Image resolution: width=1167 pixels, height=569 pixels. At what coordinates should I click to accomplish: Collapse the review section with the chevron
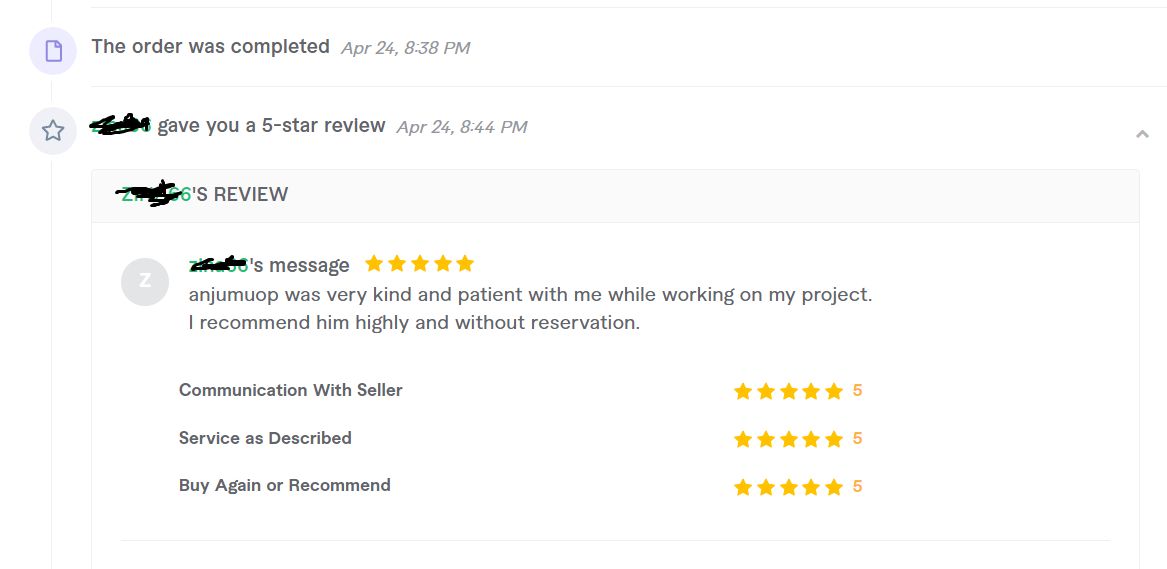coord(1142,134)
